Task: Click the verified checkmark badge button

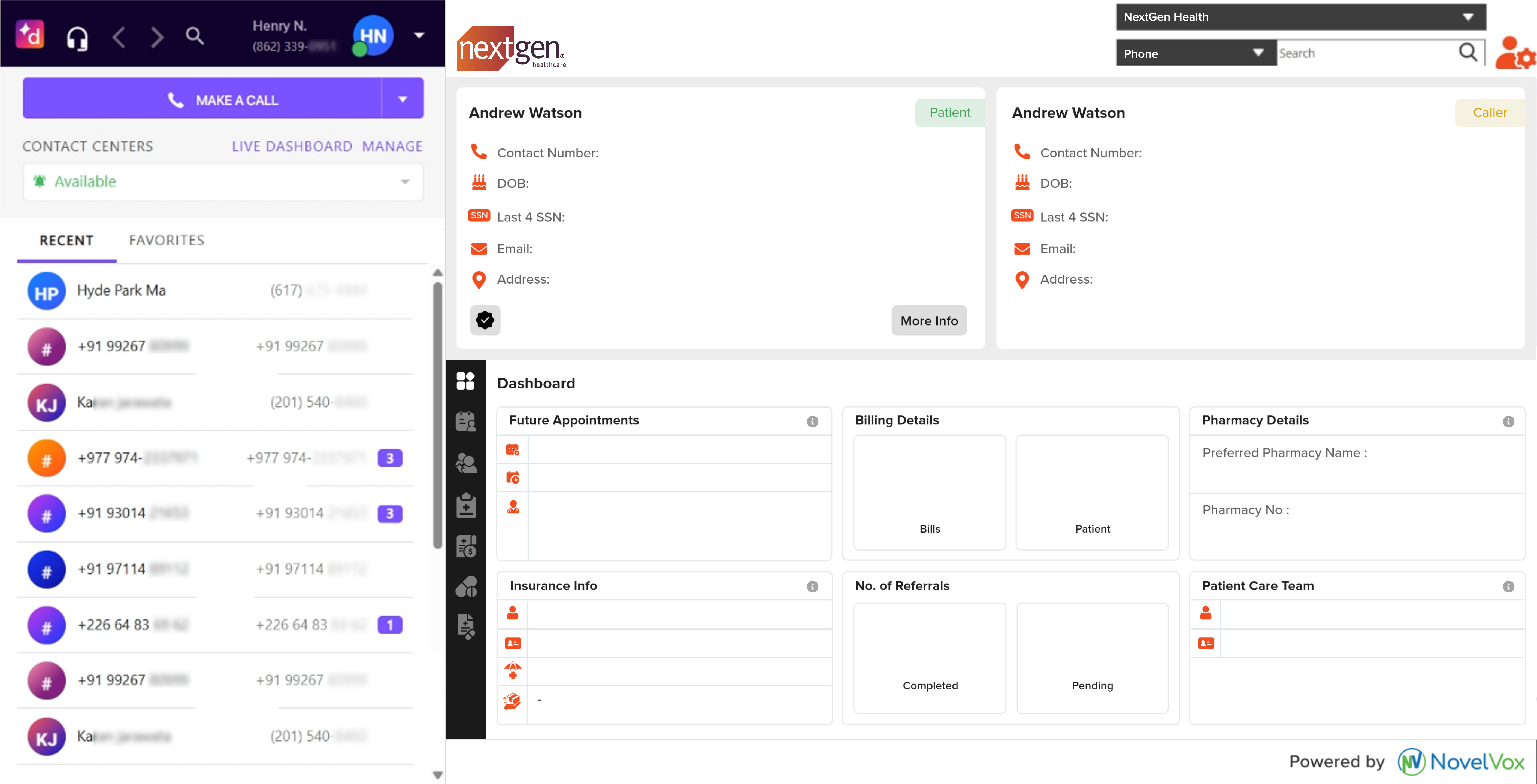Action: [x=485, y=320]
